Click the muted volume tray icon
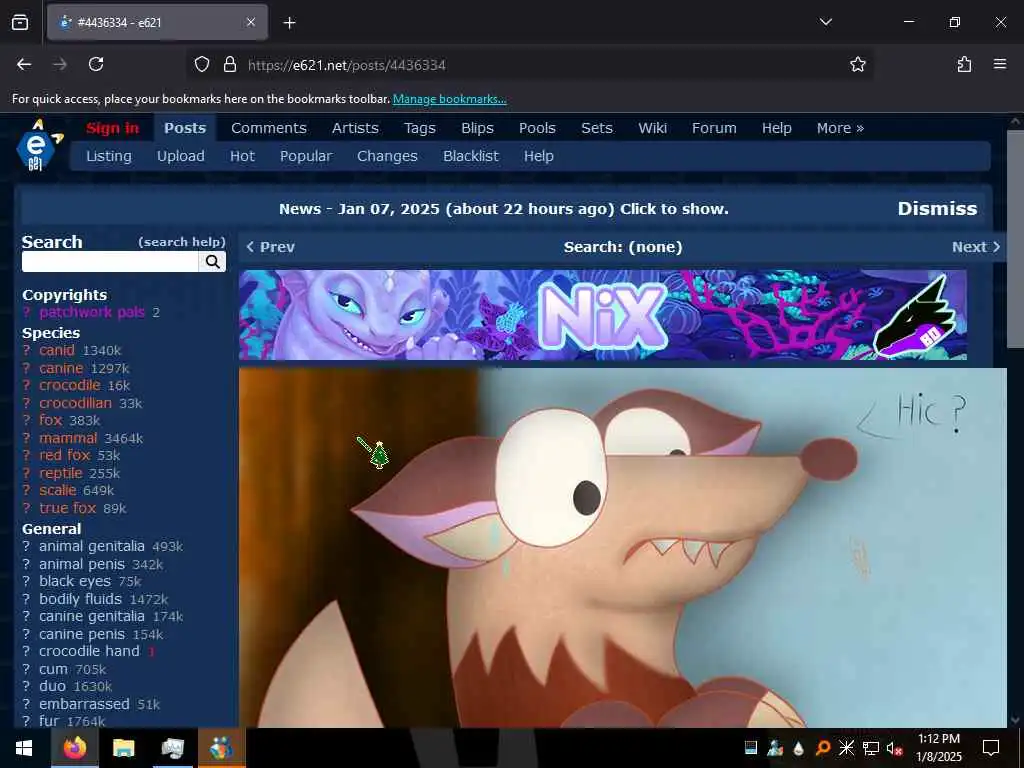 [x=894, y=748]
